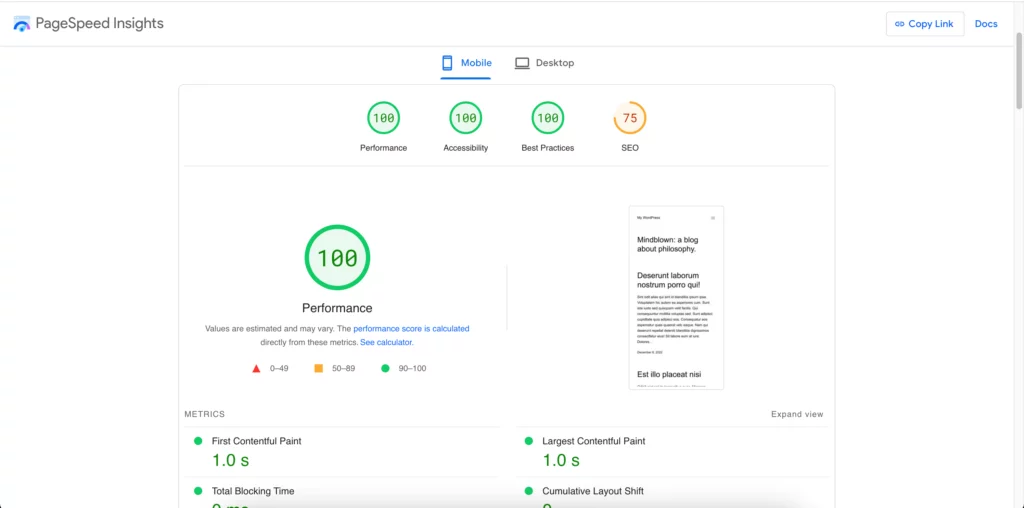Click the orange square 50–89 legend icon
The width and height of the screenshot is (1024, 508).
coord(319,368)
